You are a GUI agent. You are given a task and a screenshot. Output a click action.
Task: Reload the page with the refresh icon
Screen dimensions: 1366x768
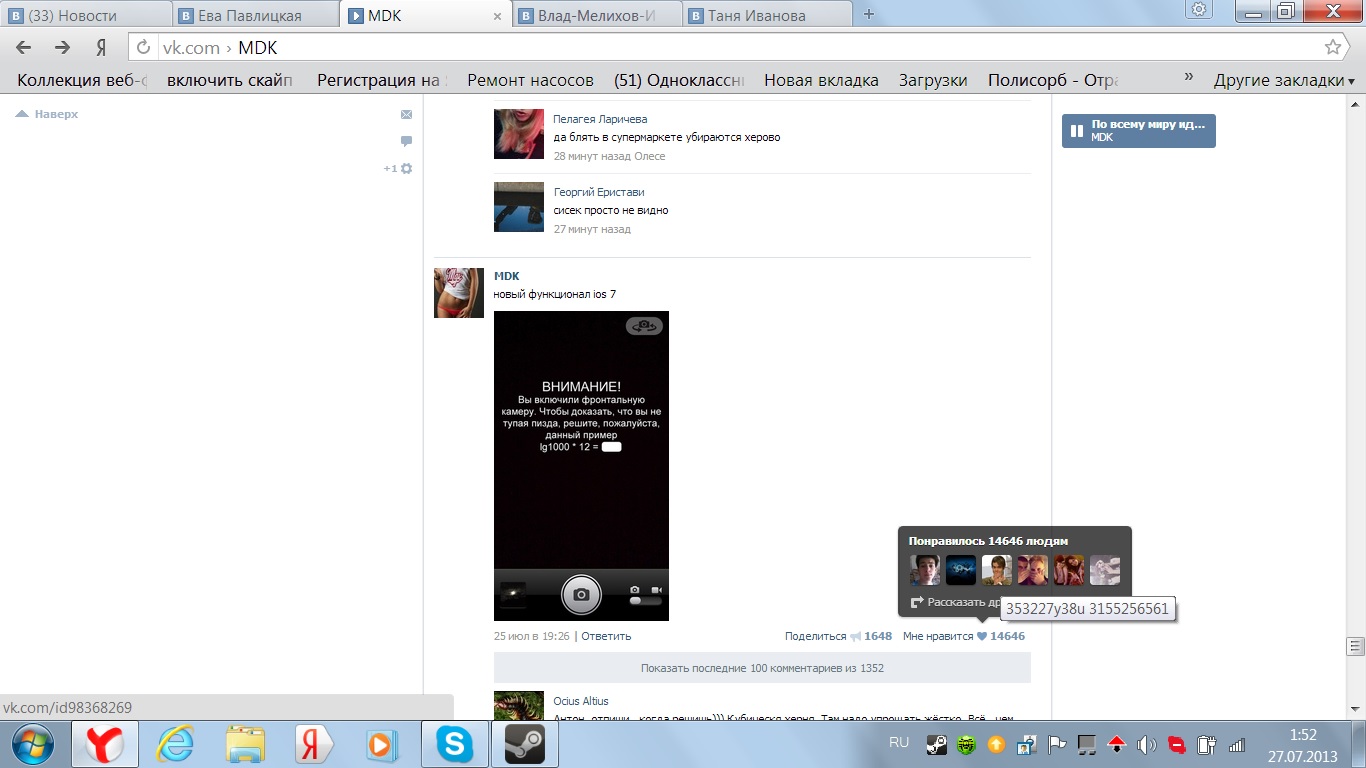click(x=143, y=47)
